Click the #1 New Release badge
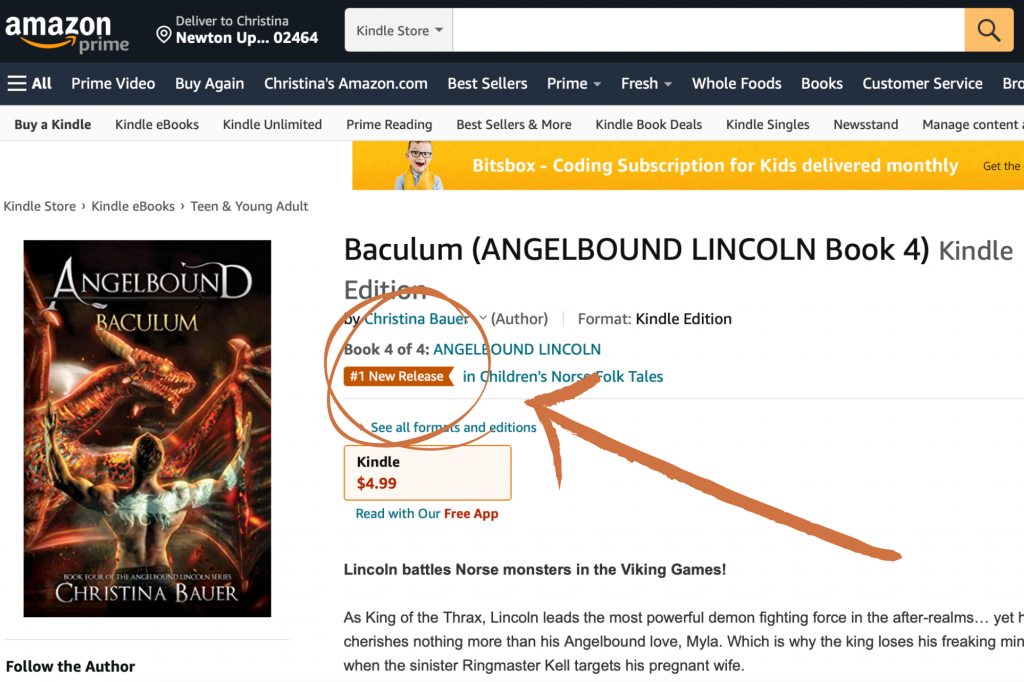Image resolution: width=1024 pixels, height=682 pixels. pyautogui.click(x=398, y=376)
